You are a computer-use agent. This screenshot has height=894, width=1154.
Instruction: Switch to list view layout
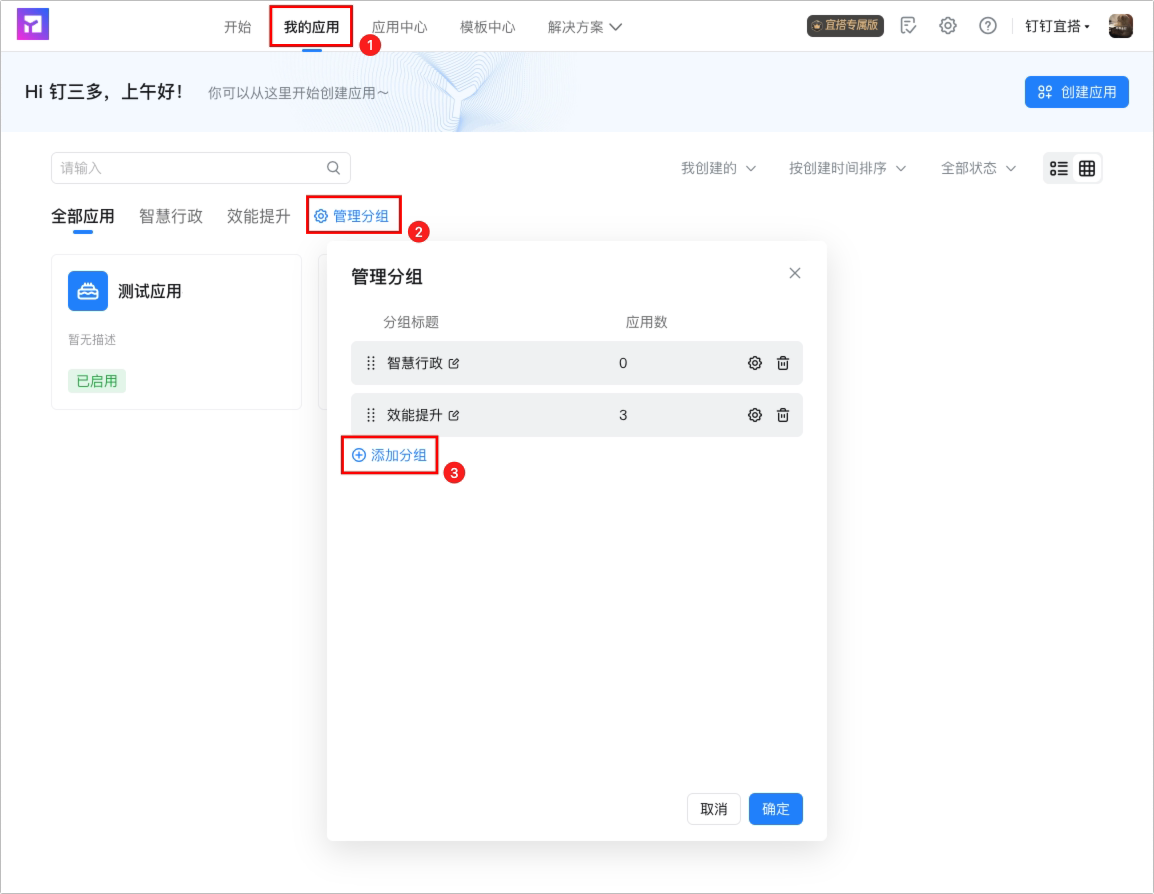[1058, 168]
